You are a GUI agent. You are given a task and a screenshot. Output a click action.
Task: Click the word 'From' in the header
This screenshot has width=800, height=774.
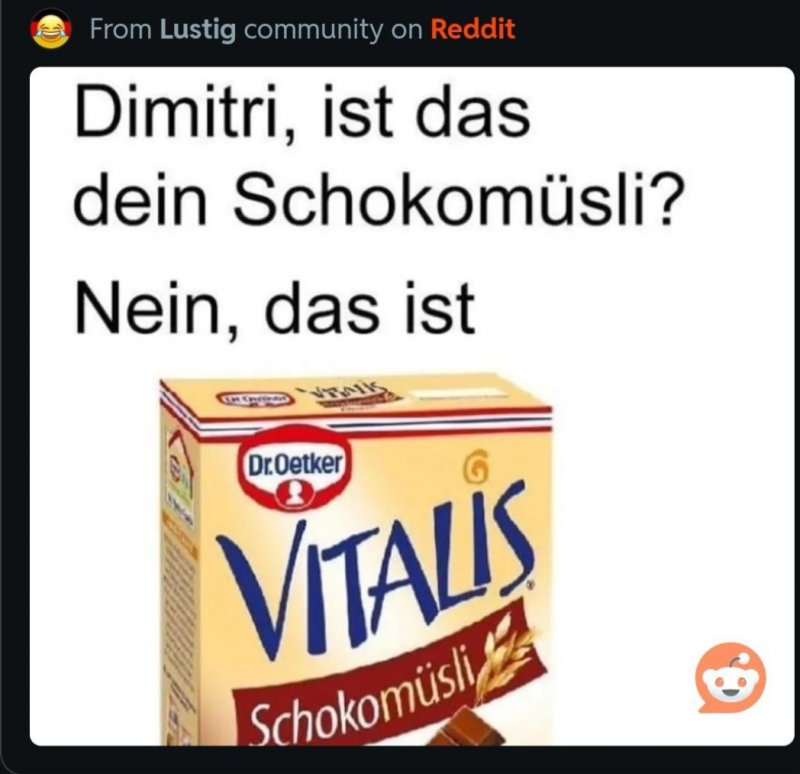coord(121,30)
